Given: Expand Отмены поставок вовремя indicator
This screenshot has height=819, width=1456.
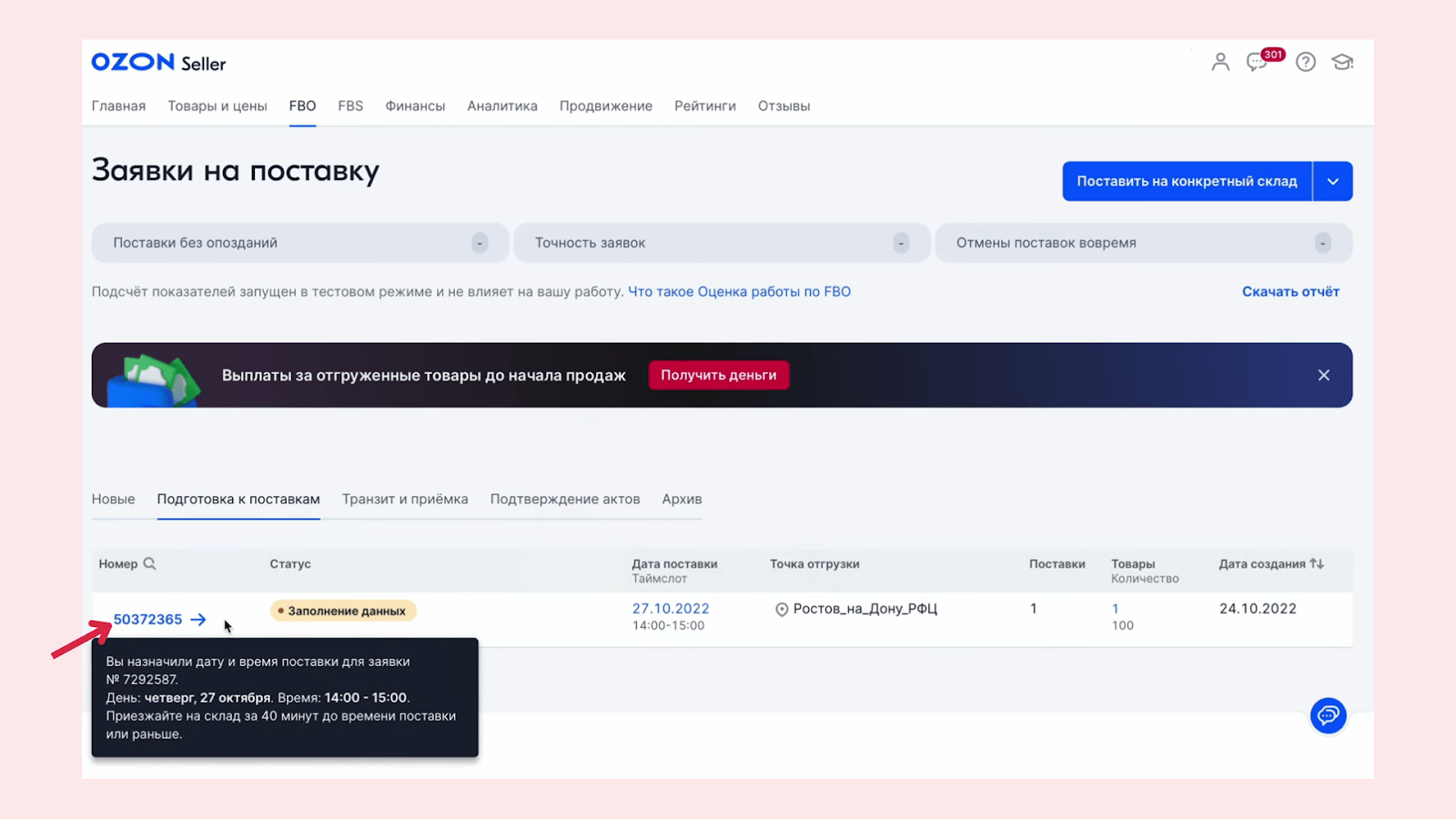Looking at the screenshot, I should pos(1144,243).
